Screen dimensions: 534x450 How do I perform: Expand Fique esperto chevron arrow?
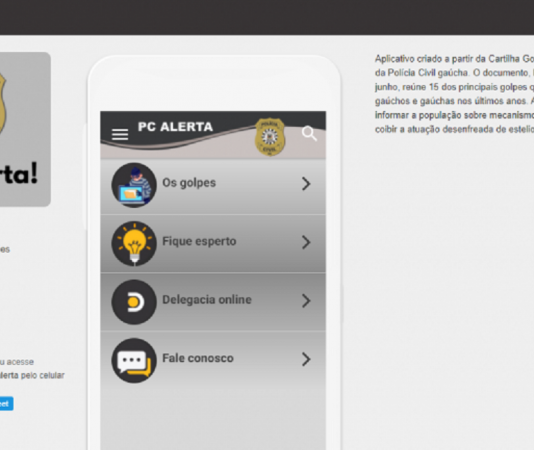click(306, 242)
